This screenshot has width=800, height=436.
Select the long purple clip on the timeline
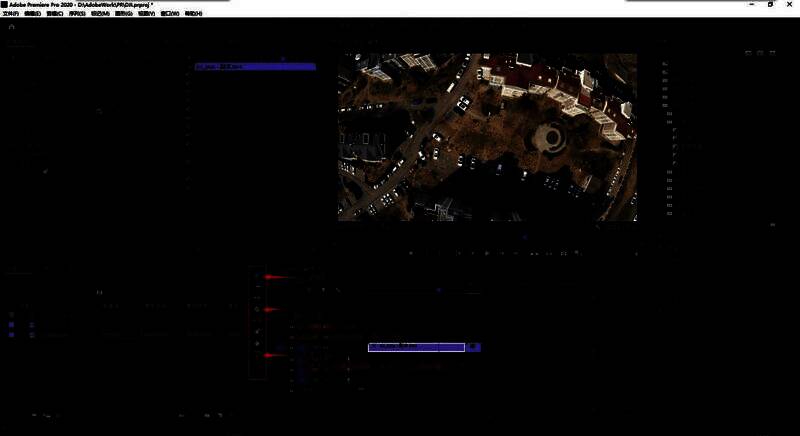pyautogui.click(x=416, y=347)
